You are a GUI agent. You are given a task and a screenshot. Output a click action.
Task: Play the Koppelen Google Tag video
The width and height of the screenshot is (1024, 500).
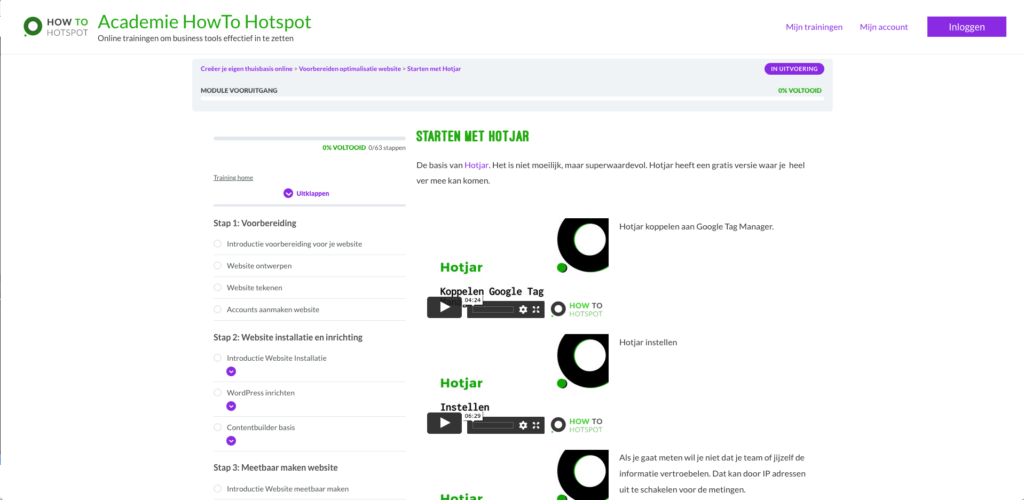click(444, 308)
